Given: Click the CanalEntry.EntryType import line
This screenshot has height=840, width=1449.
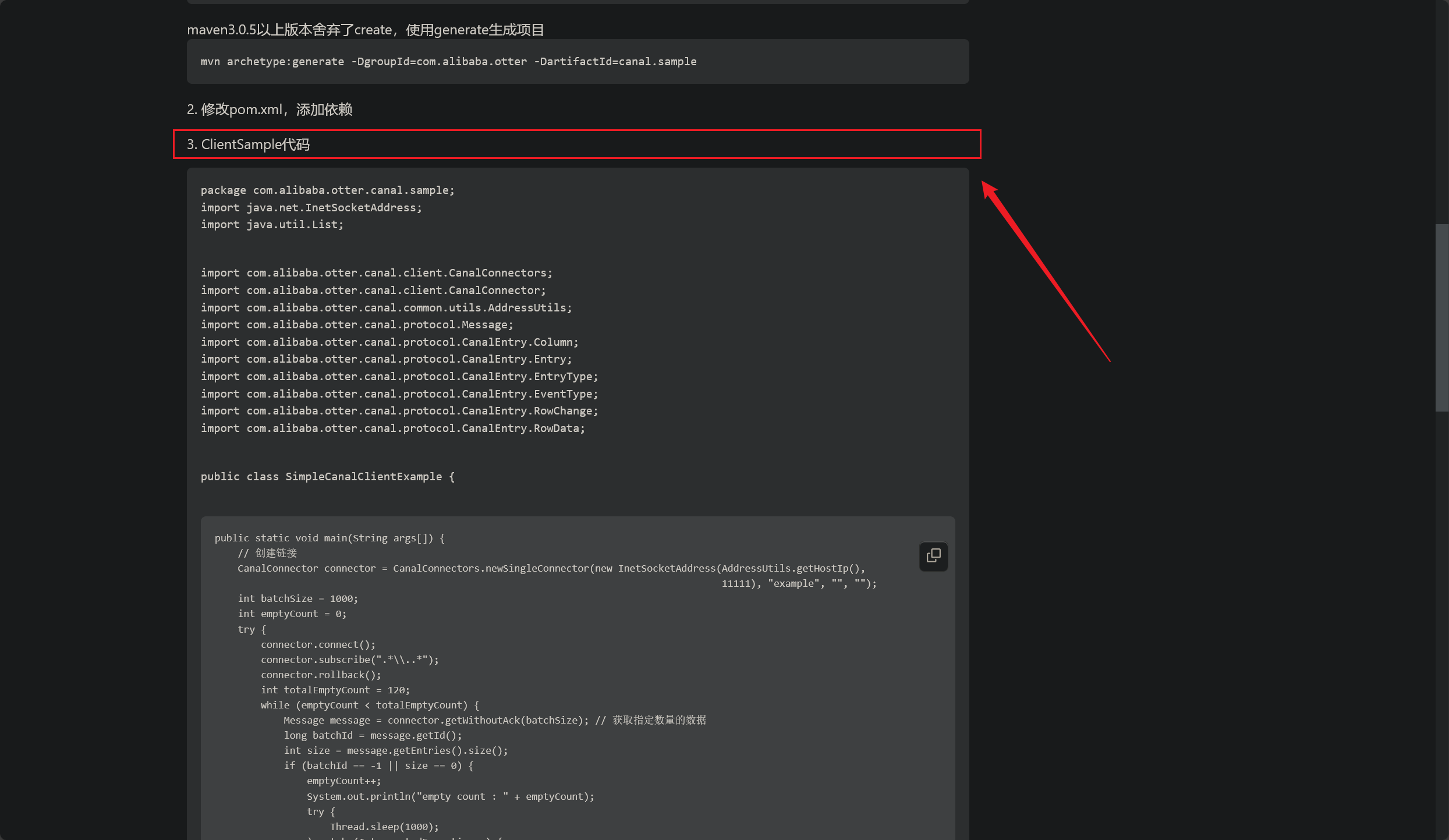Looking at the screenshot, I should pos(399,377).
